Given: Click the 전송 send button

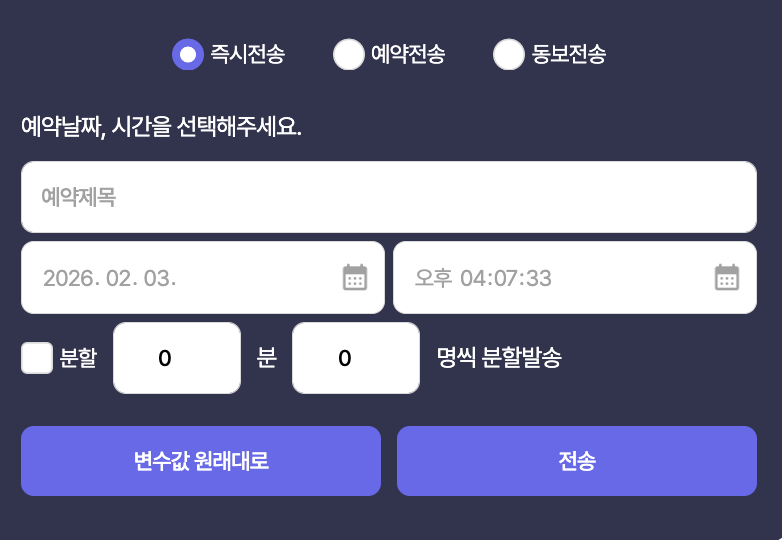Looking at the screenshot, I should point(577,461).
